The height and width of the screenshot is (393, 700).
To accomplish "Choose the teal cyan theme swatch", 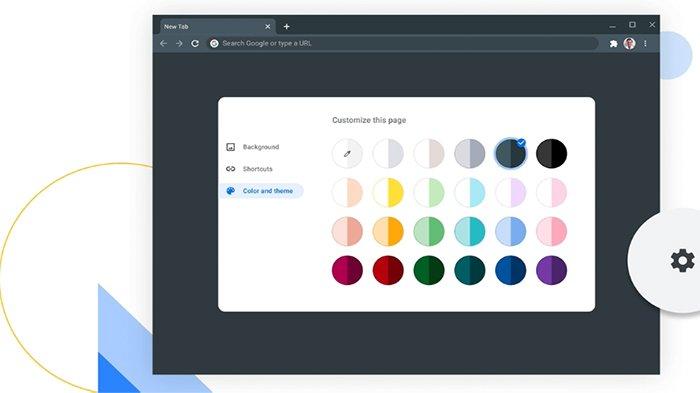I will click(x=470, y=231).
